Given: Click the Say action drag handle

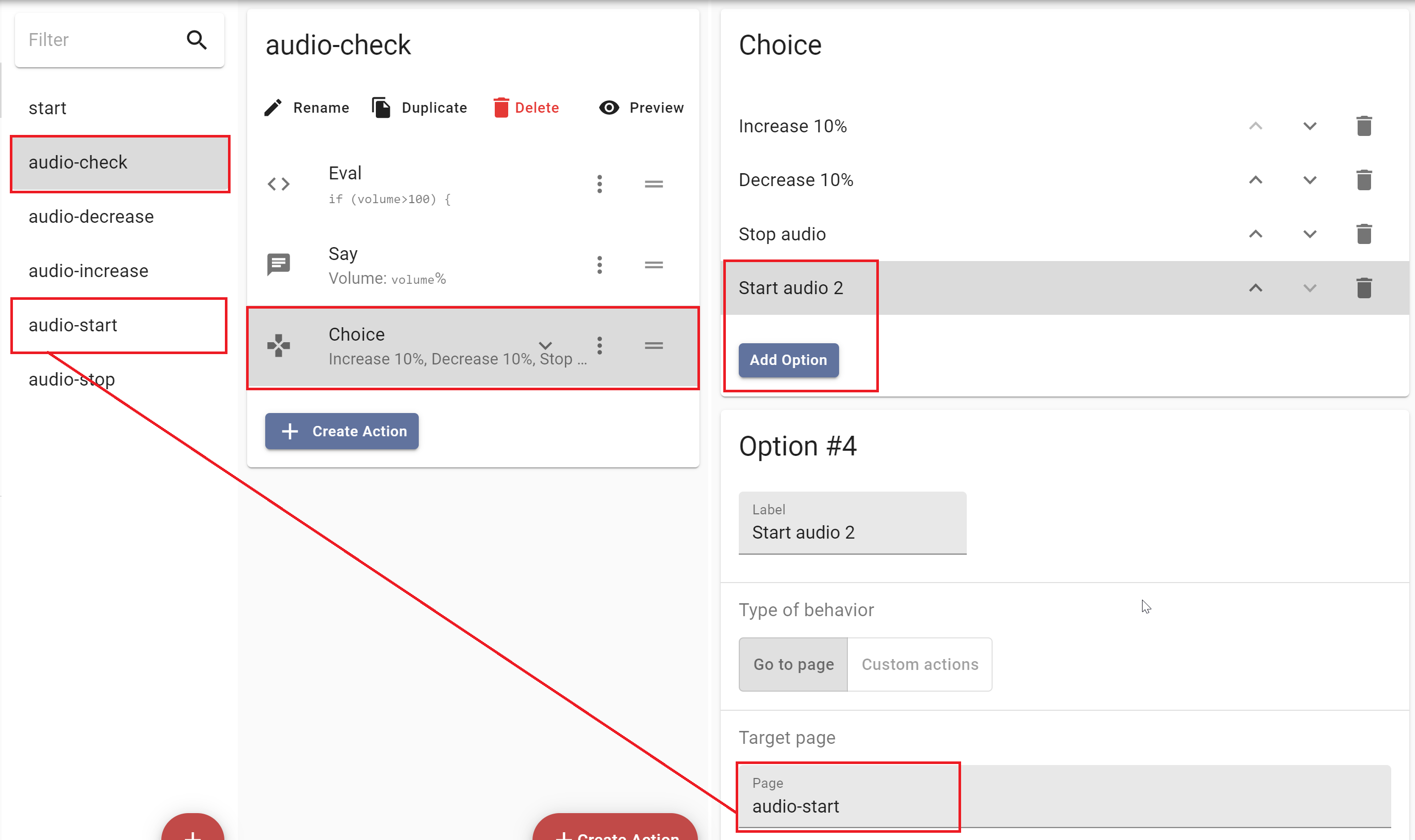Looking at the screenshot, I should pyautogui.click(x=653, y=264).
